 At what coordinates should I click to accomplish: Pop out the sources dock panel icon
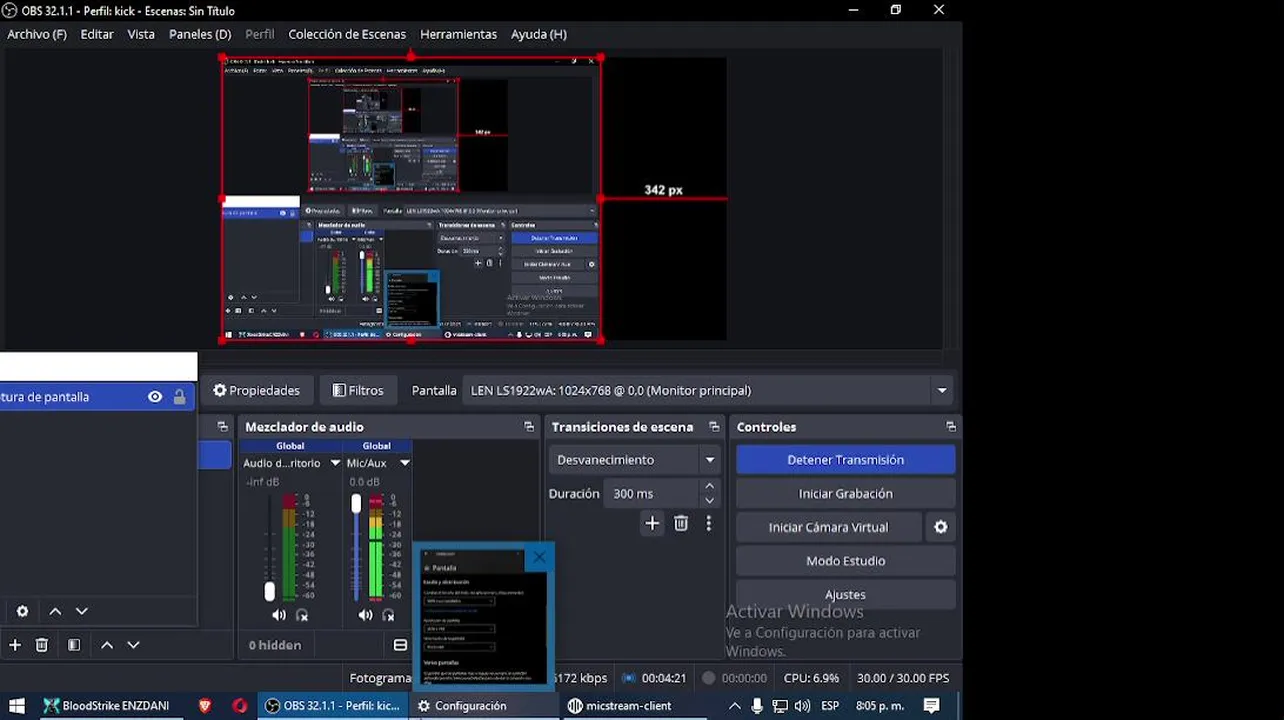223,427
